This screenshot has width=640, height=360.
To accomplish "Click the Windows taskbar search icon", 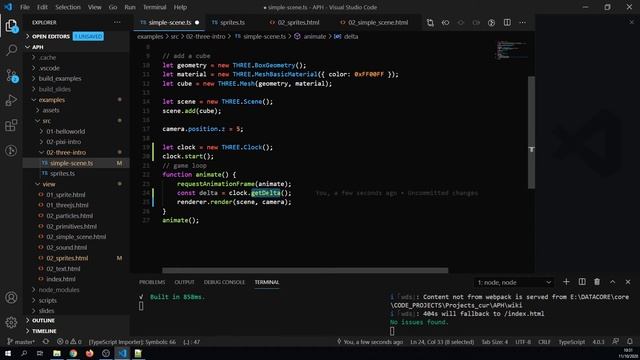I will click(x=24, y=353).
